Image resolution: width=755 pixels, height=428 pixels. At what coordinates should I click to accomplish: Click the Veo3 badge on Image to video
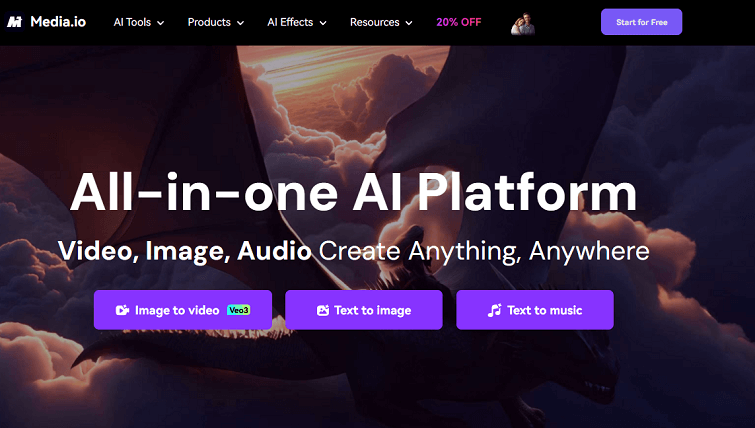coord(239,310)
